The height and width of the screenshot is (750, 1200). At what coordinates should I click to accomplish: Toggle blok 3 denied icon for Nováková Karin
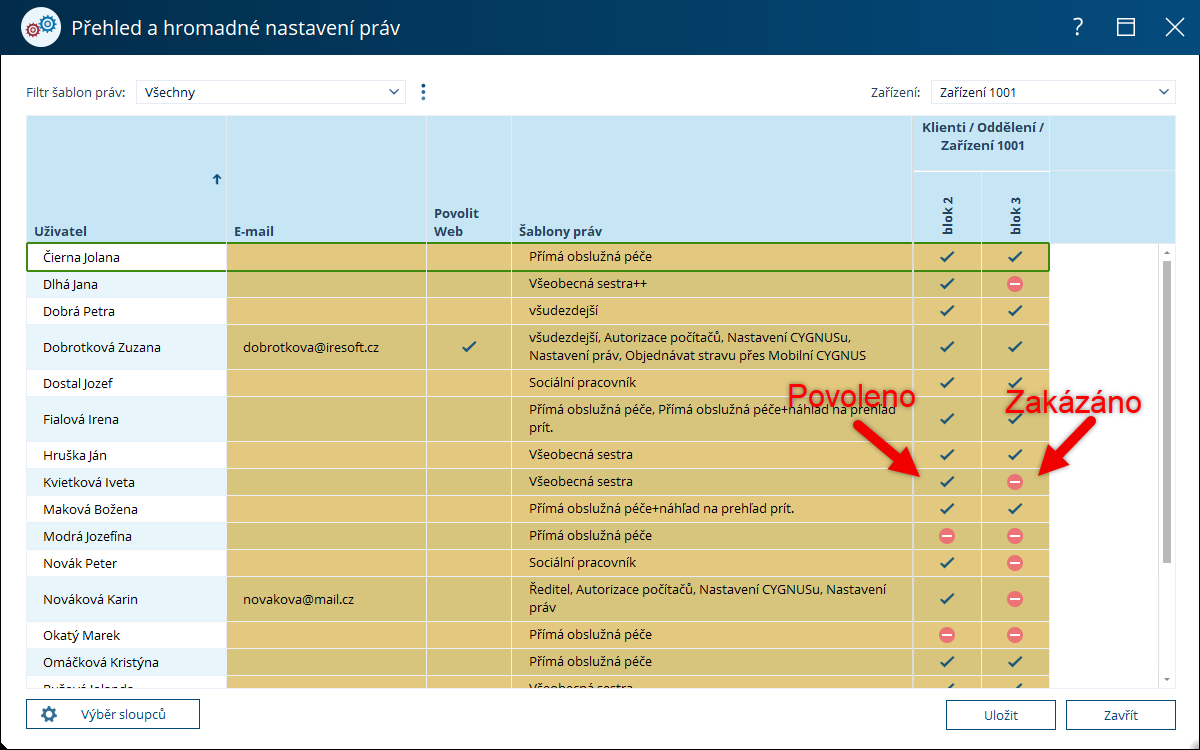tap(1015, 599)
